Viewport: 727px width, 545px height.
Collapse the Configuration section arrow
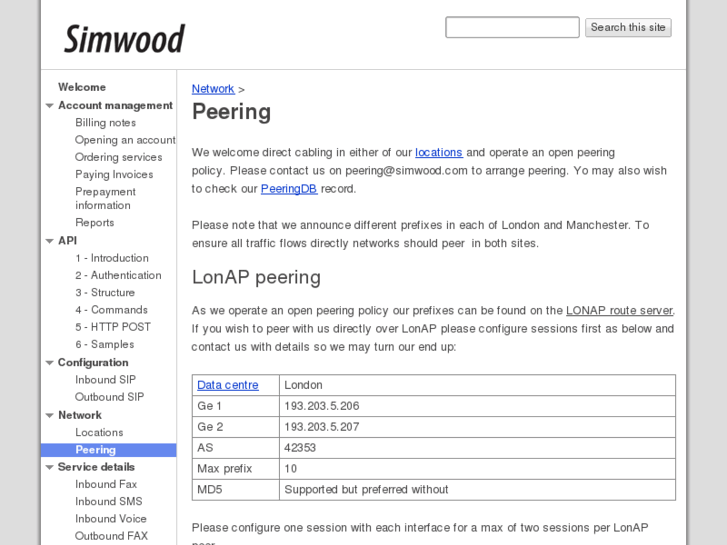pyautogui.click(x=50, y=363)
